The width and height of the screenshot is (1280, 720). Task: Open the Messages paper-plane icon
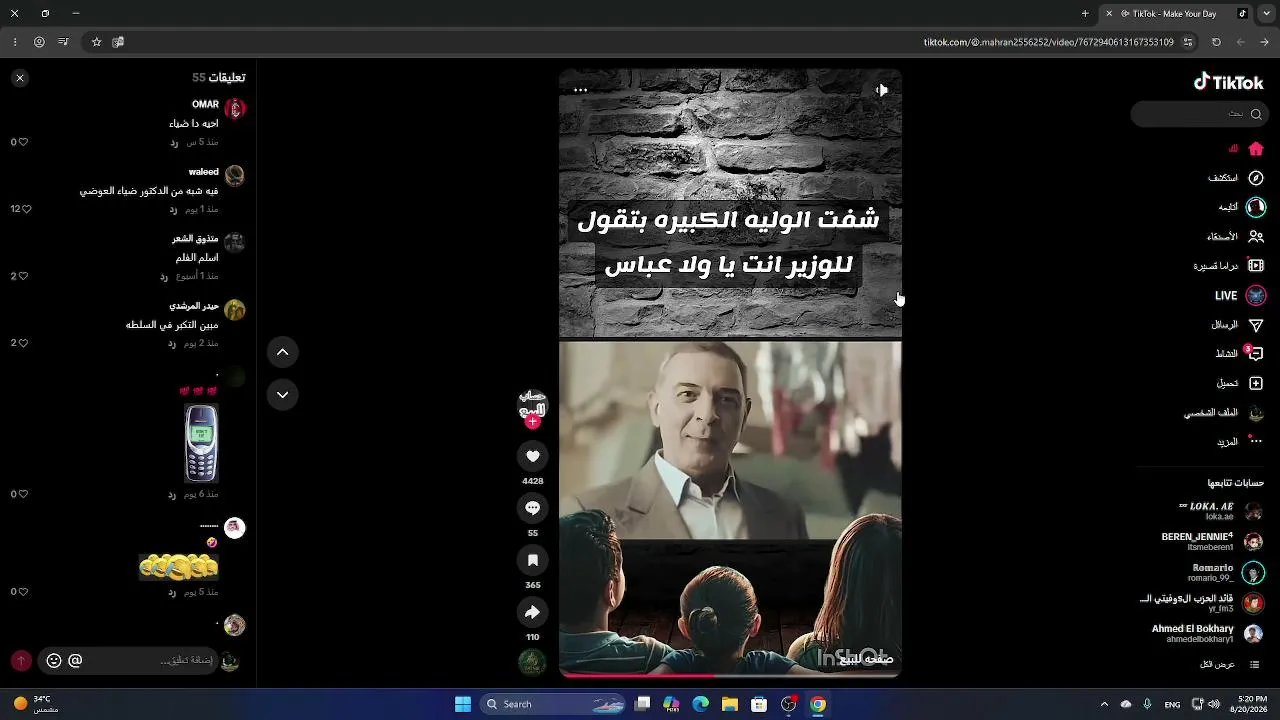pyautogui.click(x=1256, y=325)
